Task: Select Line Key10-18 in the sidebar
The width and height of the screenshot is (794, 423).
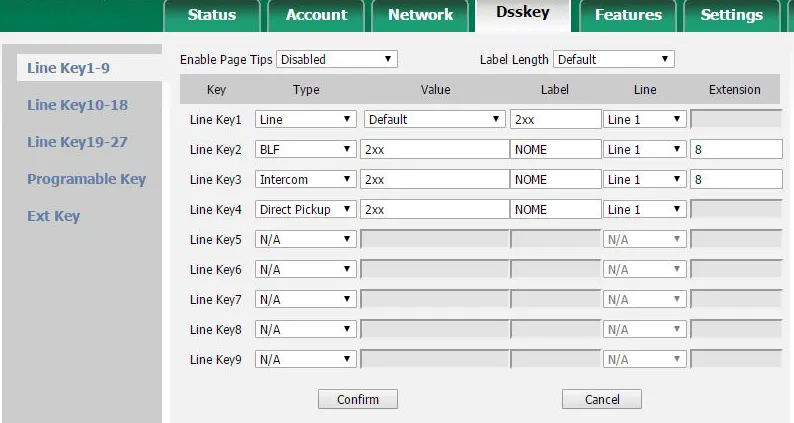Action: coord(77,105)
